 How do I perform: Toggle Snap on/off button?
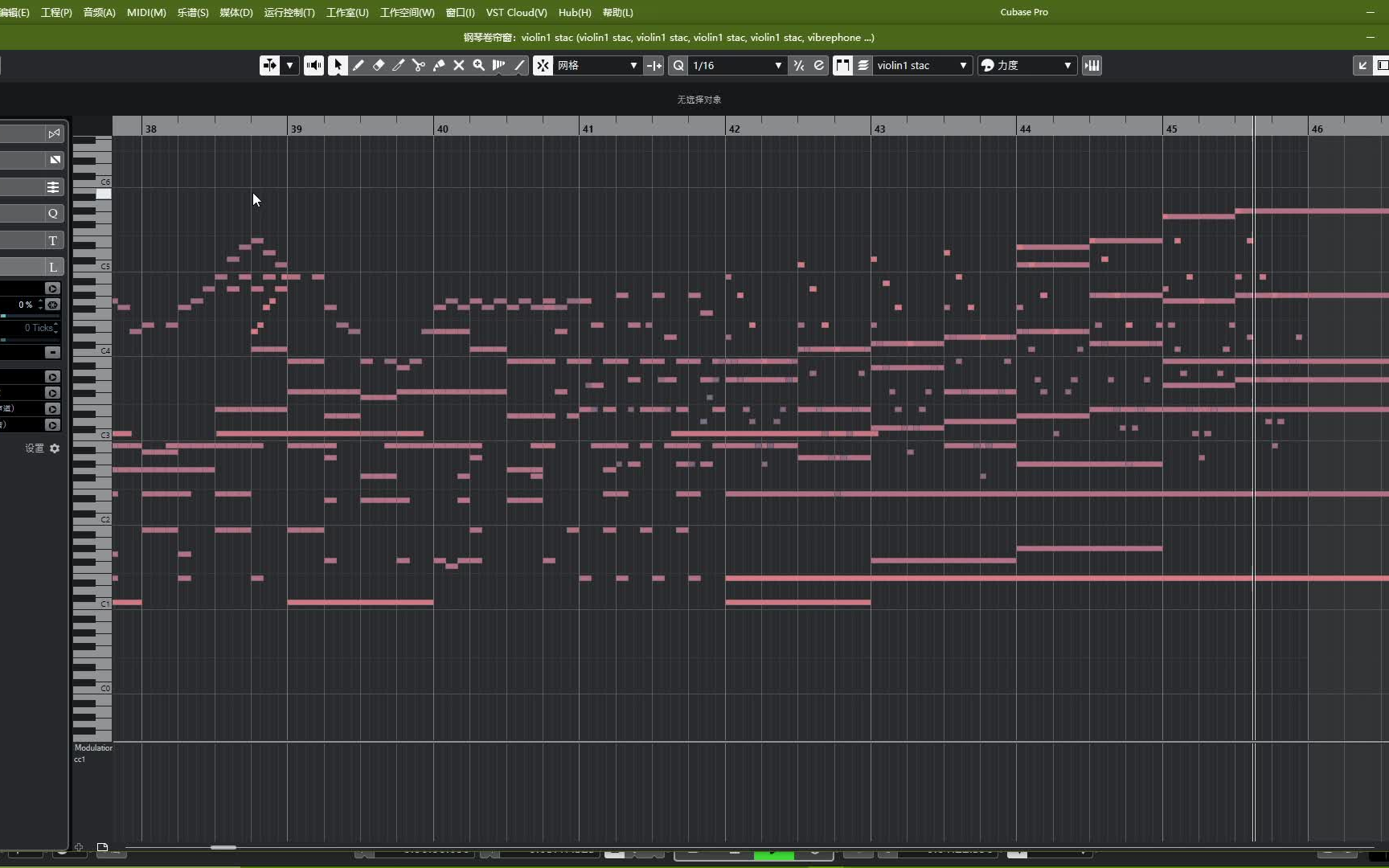[x=543, y=65]
